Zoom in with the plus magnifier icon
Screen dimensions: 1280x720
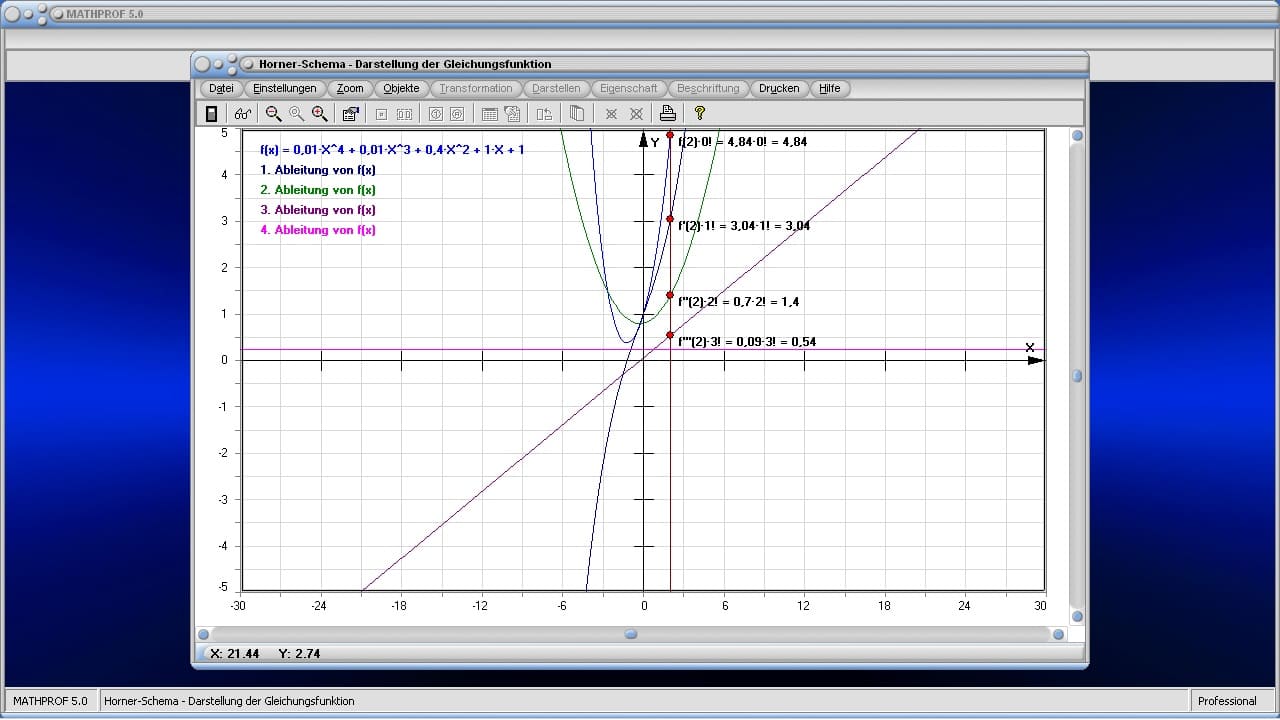point(319,114)
